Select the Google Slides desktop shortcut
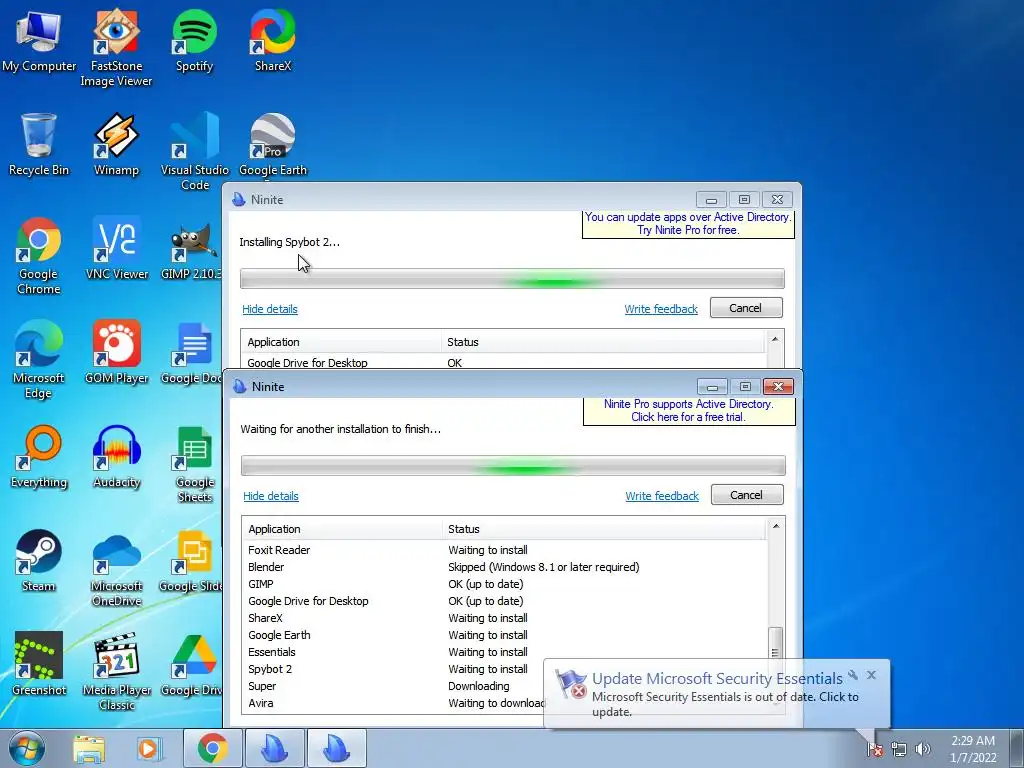Image resolution: width=1024 pixels, height=768 pixels. pos(191,561)
